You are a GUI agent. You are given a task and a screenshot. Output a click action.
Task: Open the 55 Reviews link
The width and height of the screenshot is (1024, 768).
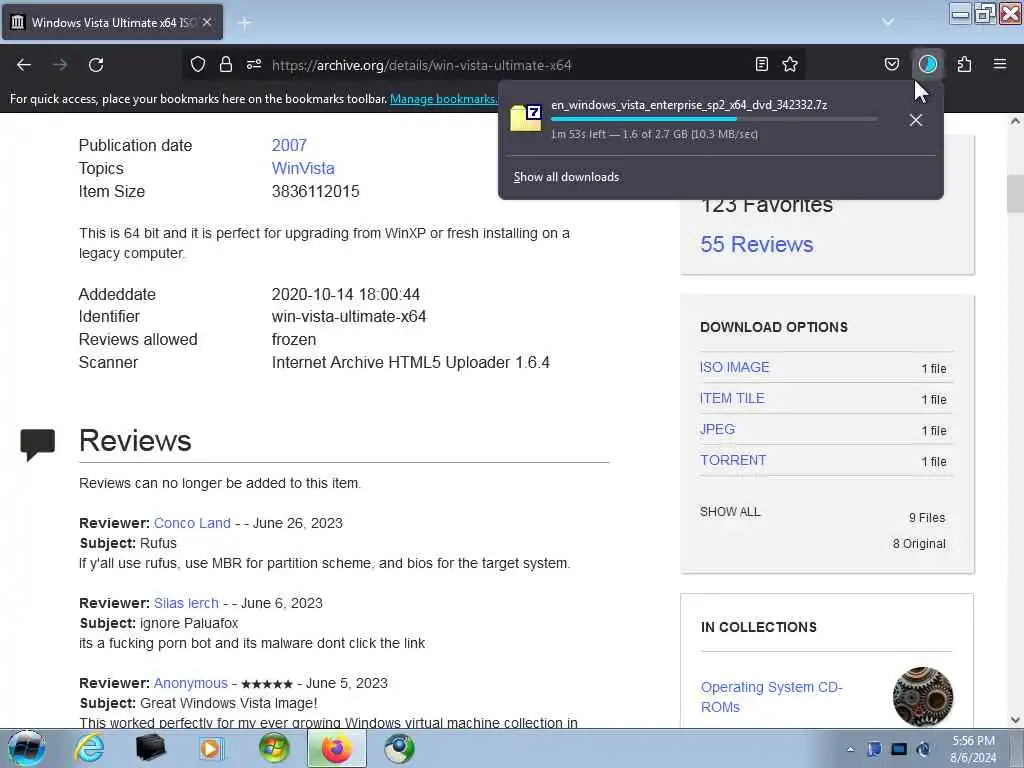(x=757, y=244)
